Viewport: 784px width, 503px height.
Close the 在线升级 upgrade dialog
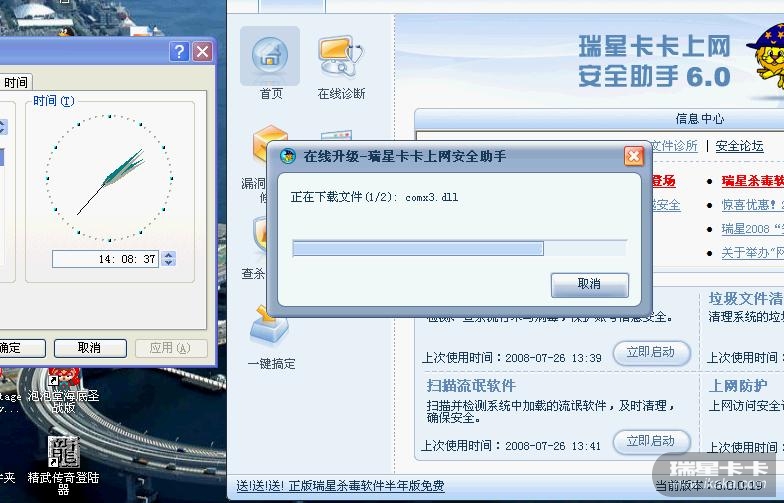634,156
